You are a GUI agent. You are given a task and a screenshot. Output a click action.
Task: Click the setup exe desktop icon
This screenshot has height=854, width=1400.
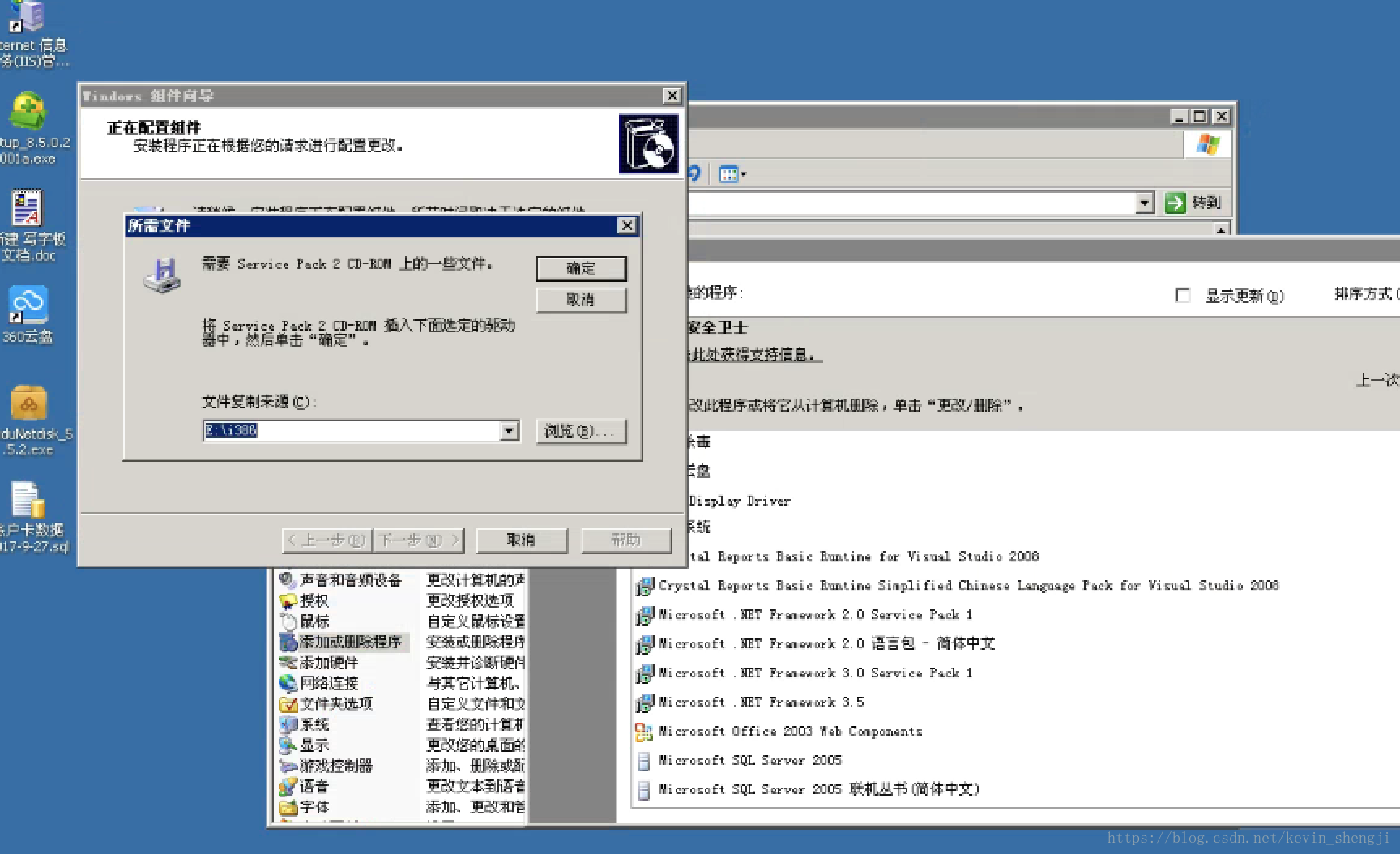tap(32, 128)
